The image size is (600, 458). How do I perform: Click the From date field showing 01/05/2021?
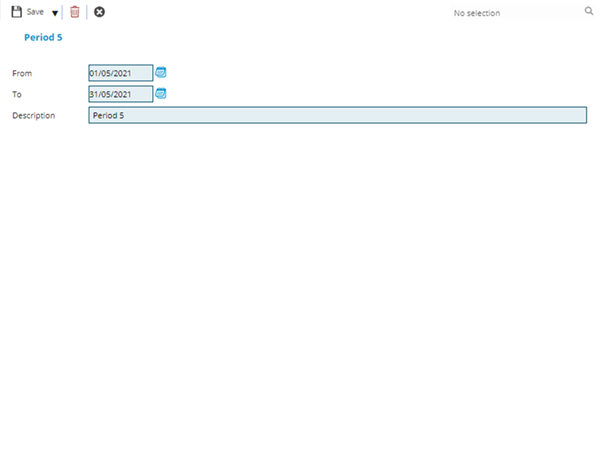pyautogui.click(x=120, y=73)
